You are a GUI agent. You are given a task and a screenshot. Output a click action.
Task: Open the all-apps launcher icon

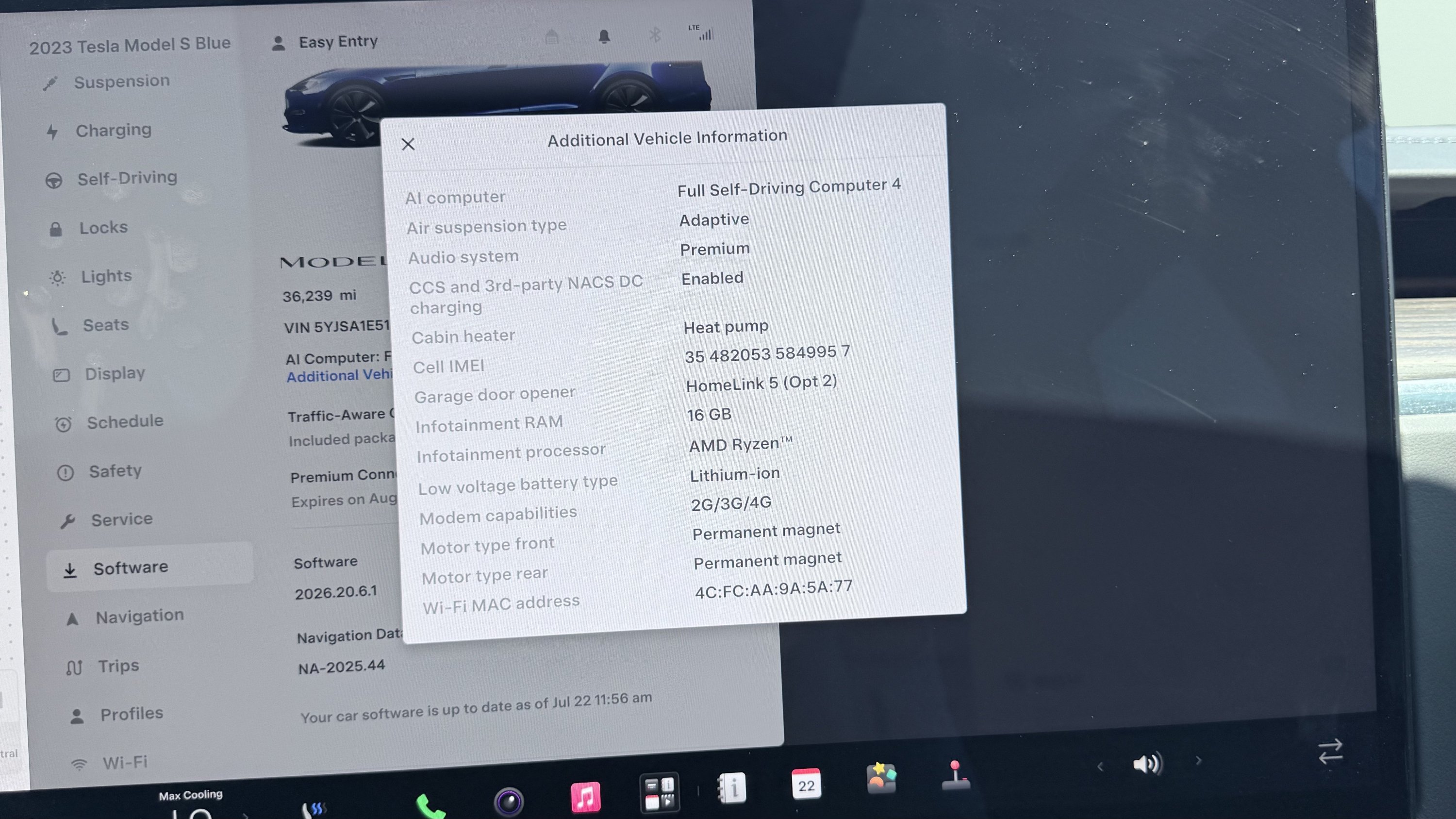659,792
